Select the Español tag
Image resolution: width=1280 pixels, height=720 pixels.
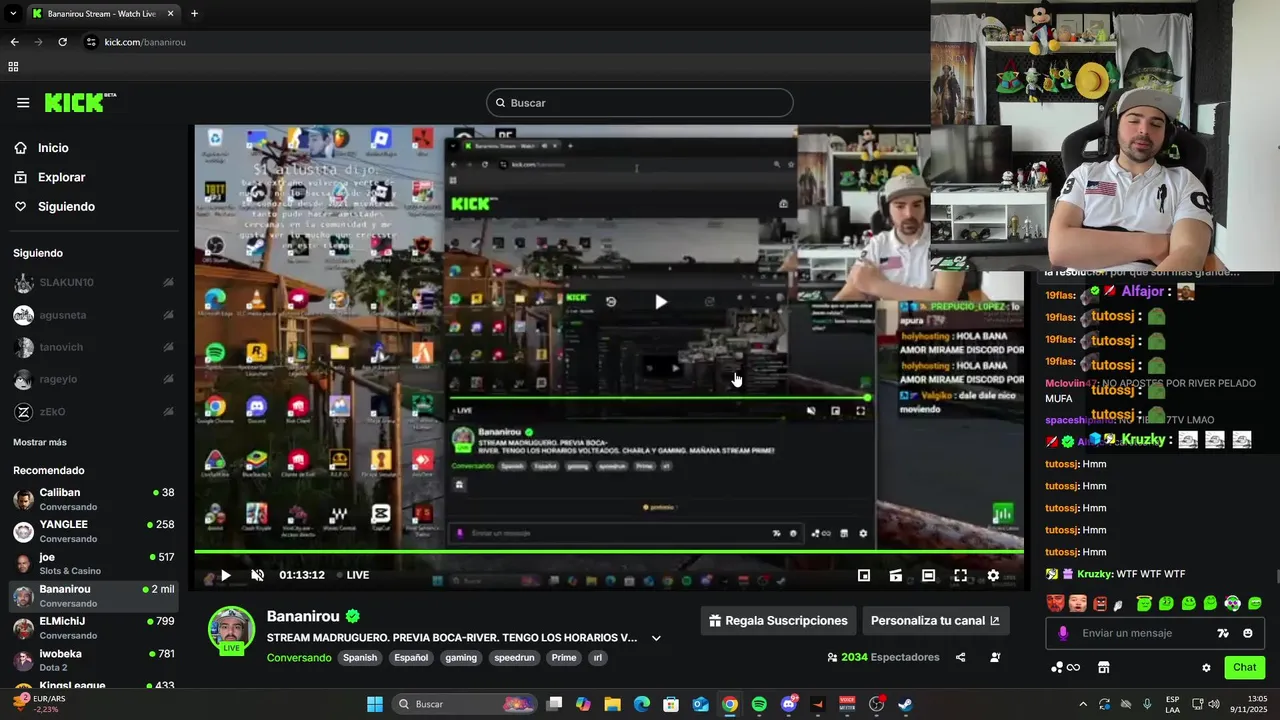pos(411,658)
